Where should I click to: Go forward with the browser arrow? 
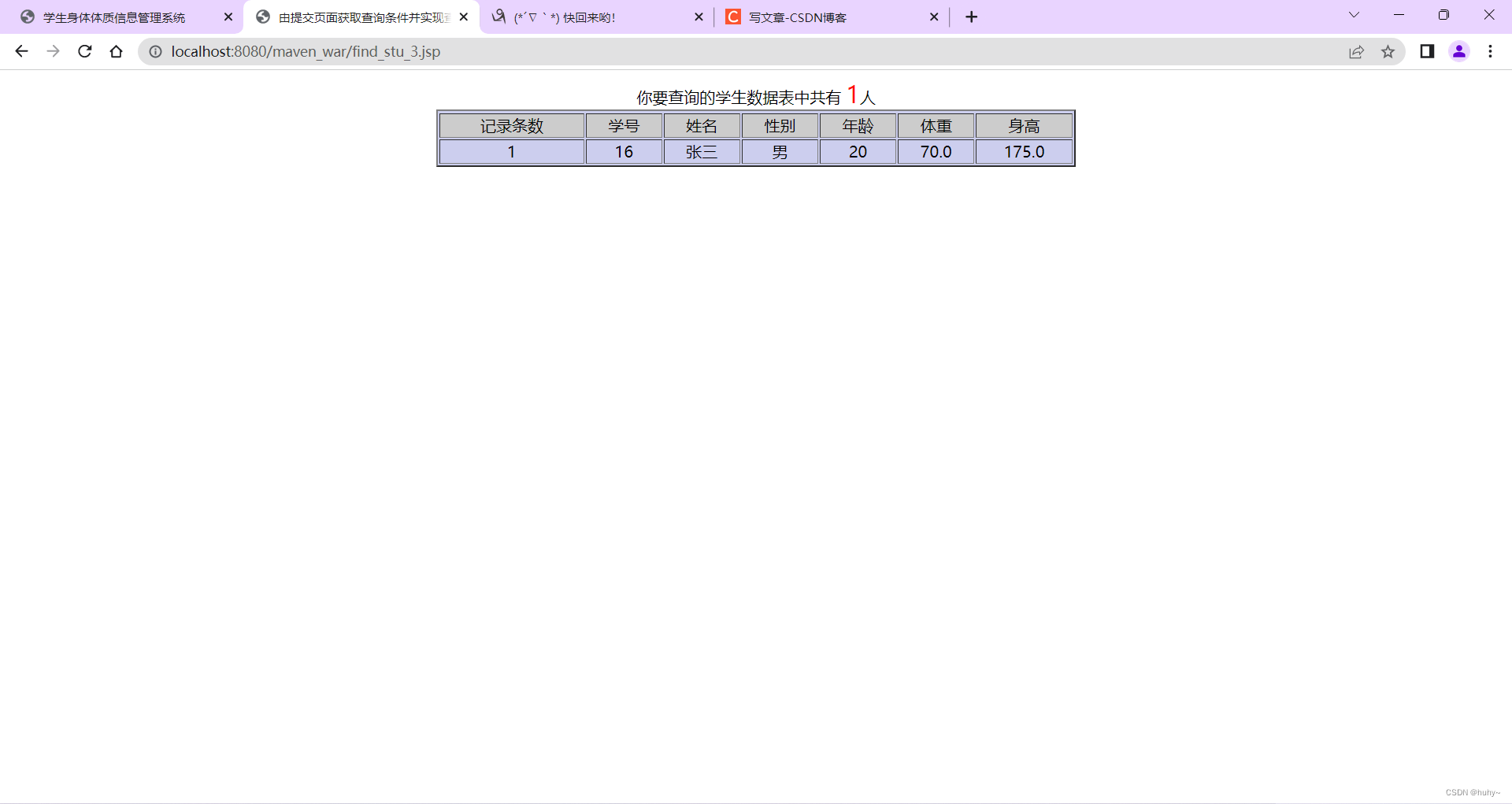click(53, 51)
